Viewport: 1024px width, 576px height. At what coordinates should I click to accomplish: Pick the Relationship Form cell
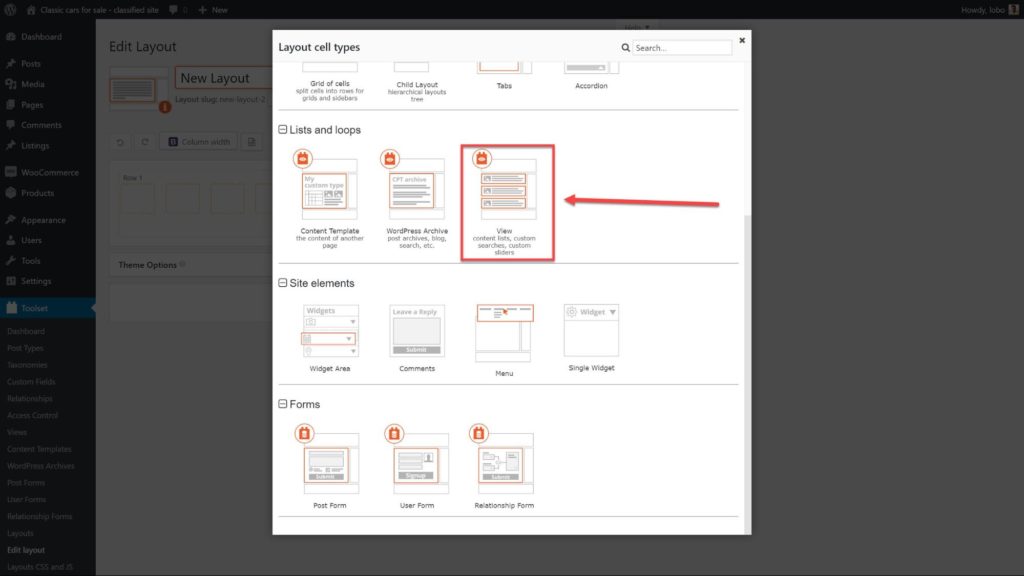pyautogui.click(x=504, y=466)
